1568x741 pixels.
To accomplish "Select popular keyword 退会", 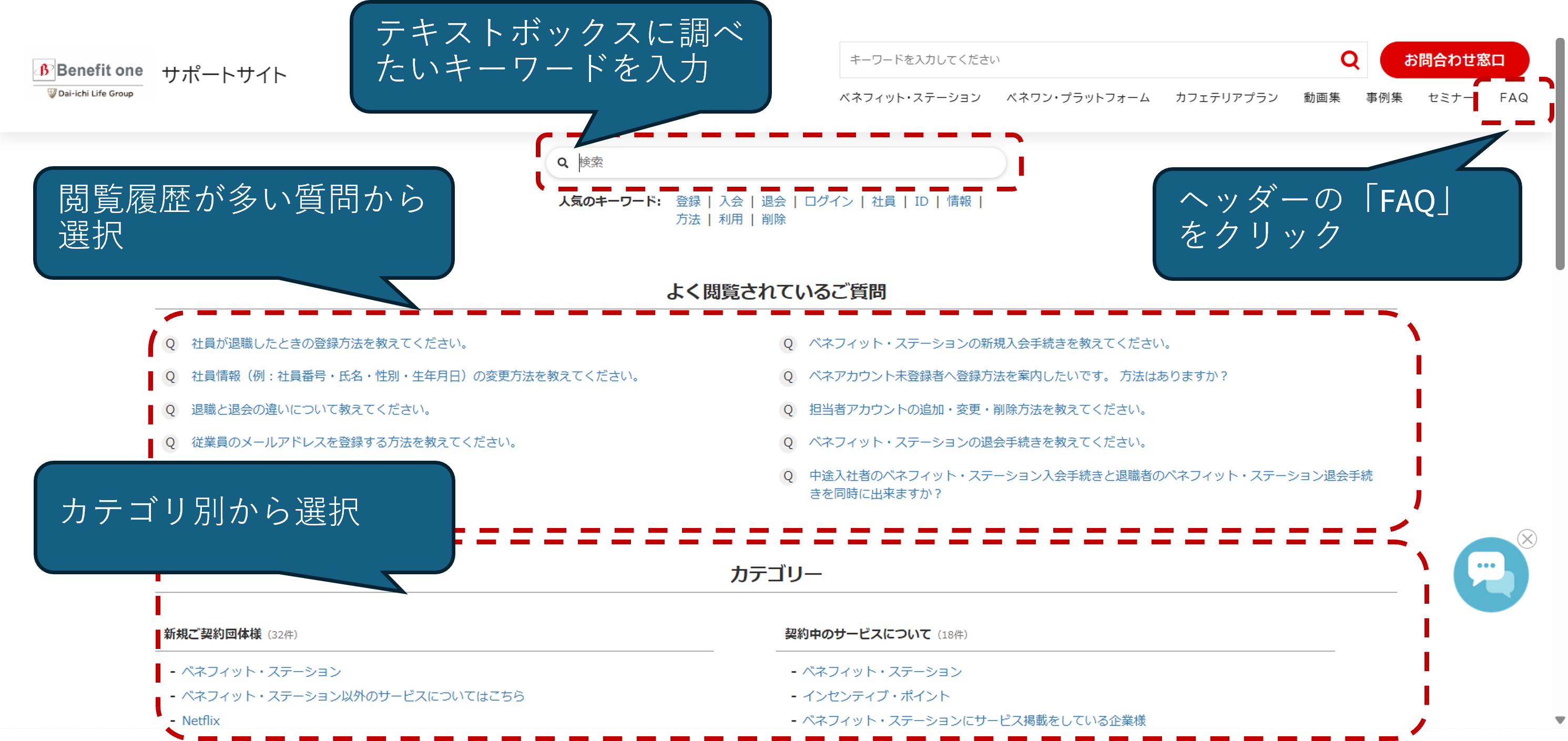I will [773, 201].
